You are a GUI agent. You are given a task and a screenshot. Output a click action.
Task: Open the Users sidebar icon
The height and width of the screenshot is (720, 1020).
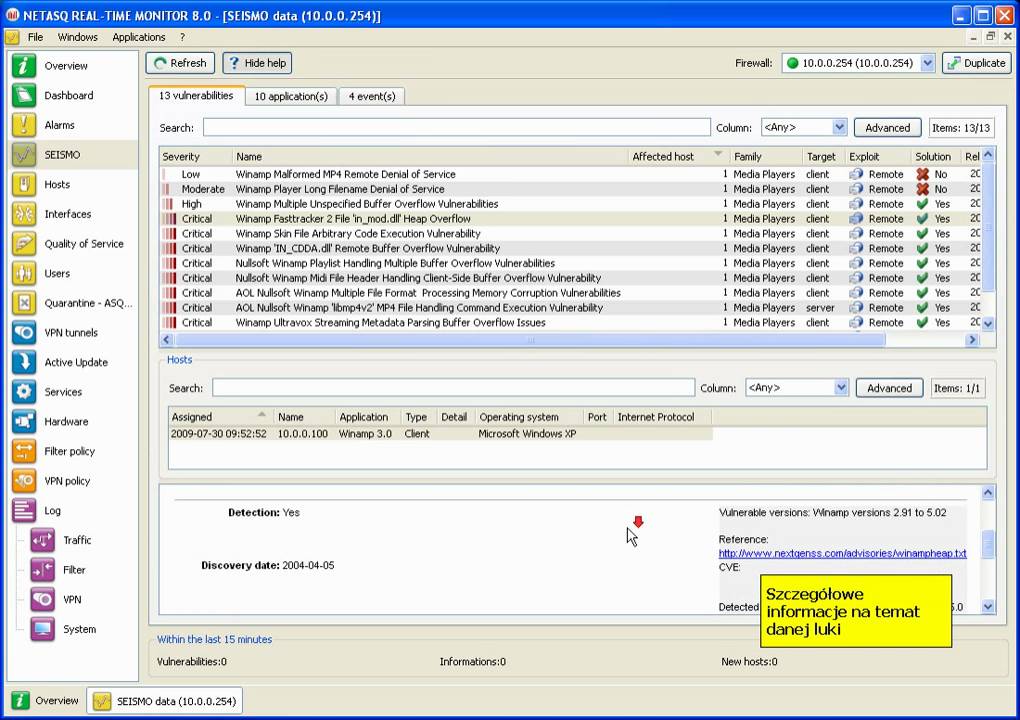24,274
